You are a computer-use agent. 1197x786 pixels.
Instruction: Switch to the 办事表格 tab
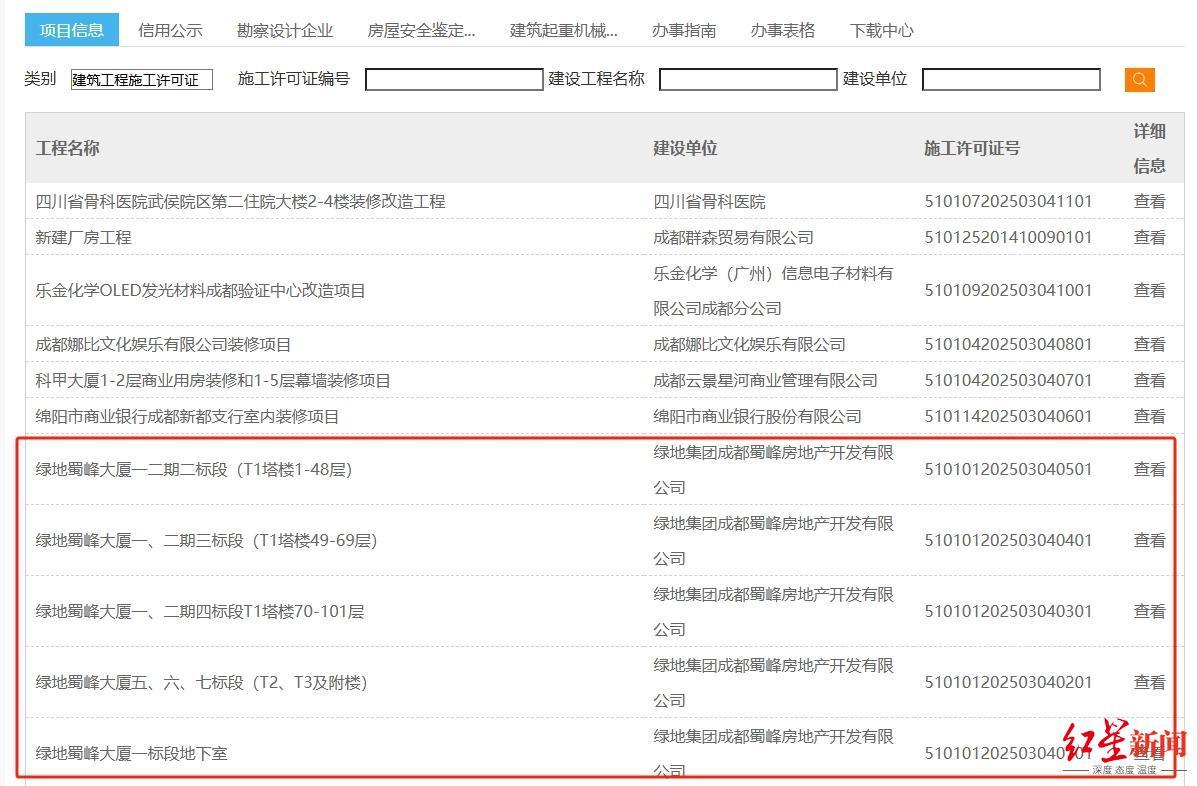point(782,31)
